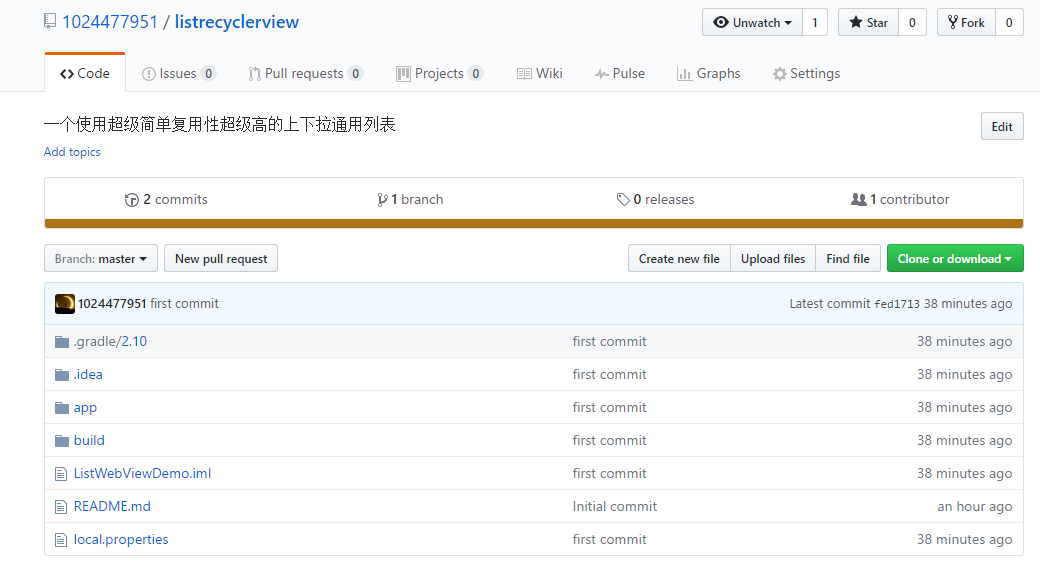Switch to the Code tab

85,73
